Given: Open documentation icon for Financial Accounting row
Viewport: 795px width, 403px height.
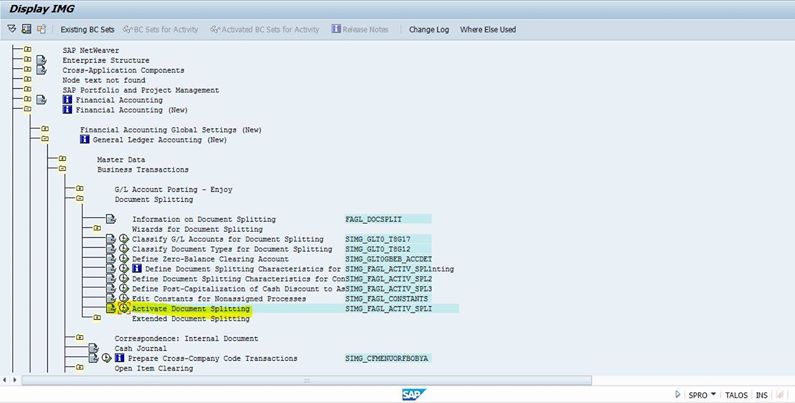Looking at the screenshot, I should 41,99.
